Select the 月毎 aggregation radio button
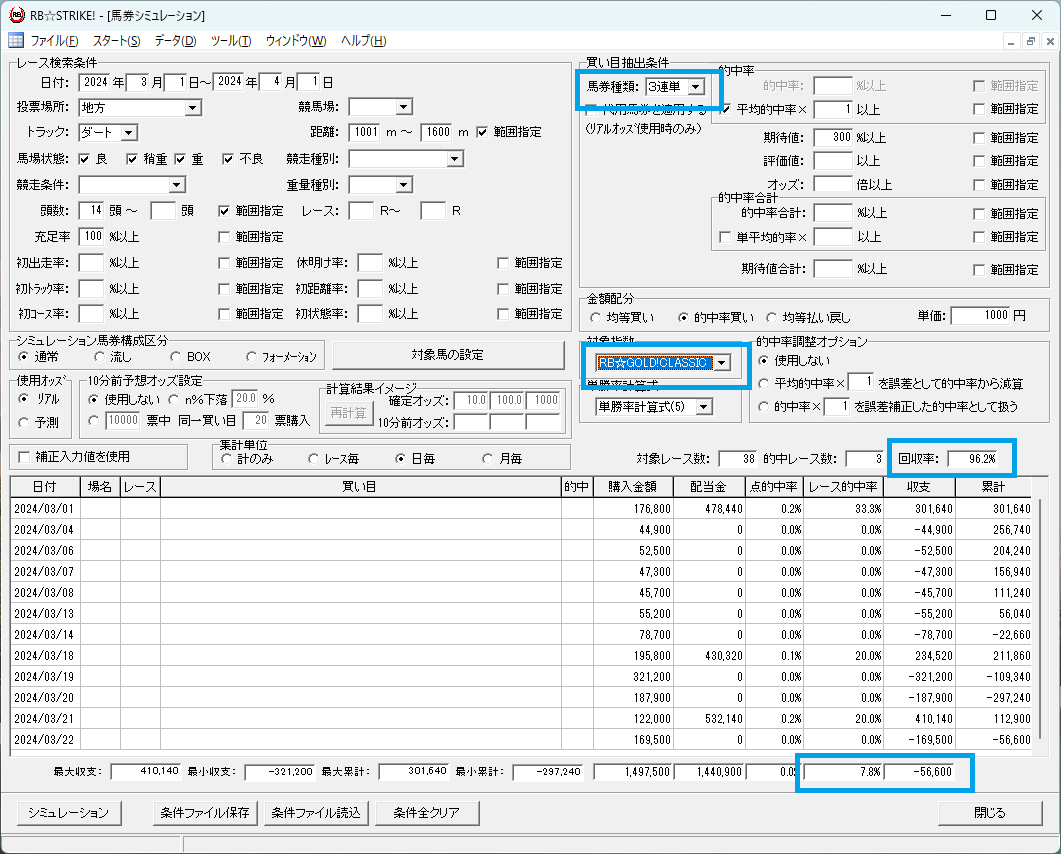 (x=487, y=459)
